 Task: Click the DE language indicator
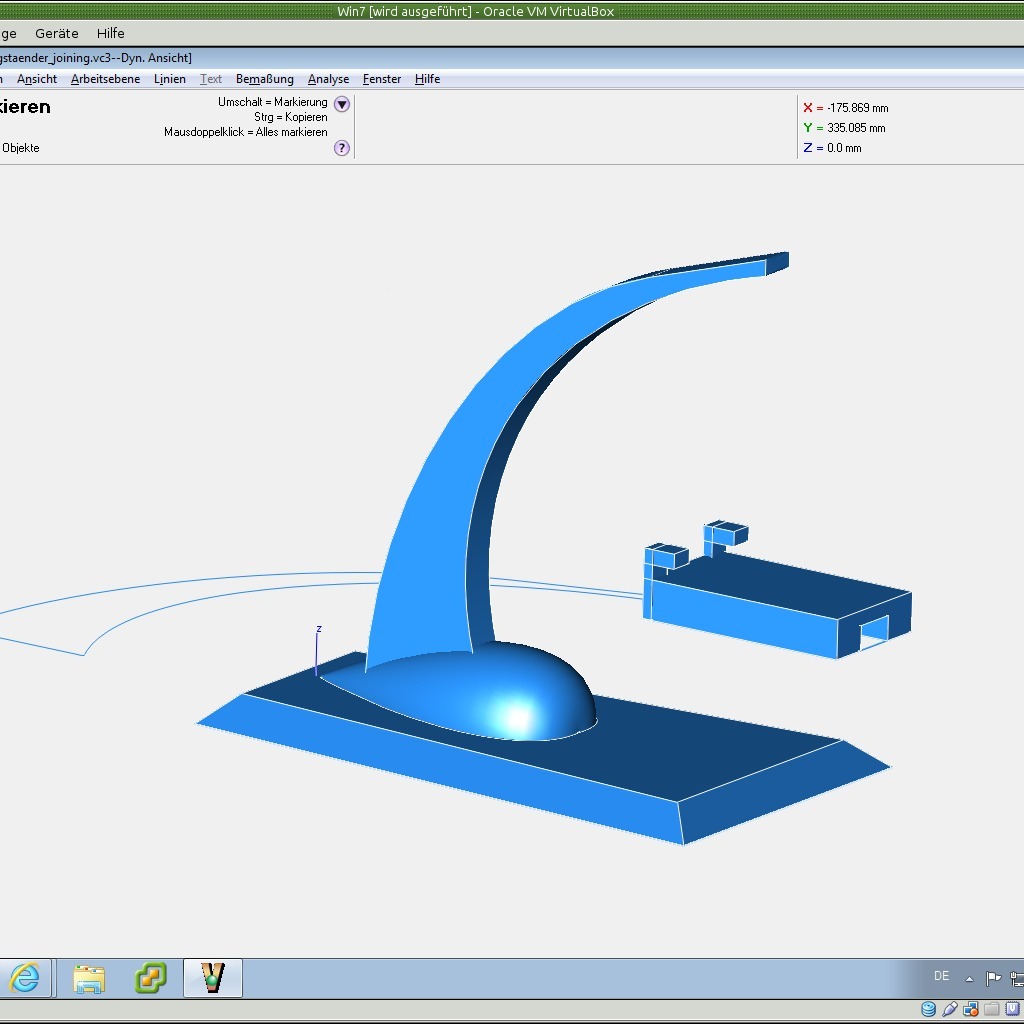(x=941, y=976)
